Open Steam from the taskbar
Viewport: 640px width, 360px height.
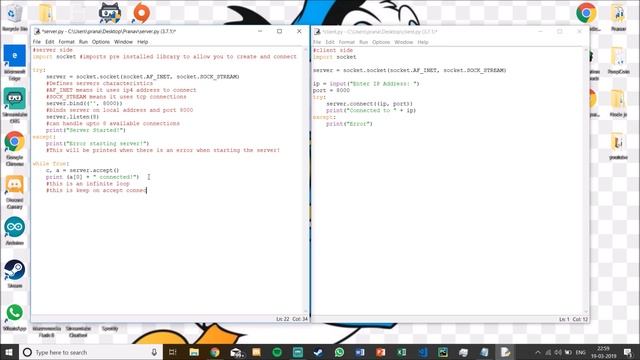(x=318, y=352)
